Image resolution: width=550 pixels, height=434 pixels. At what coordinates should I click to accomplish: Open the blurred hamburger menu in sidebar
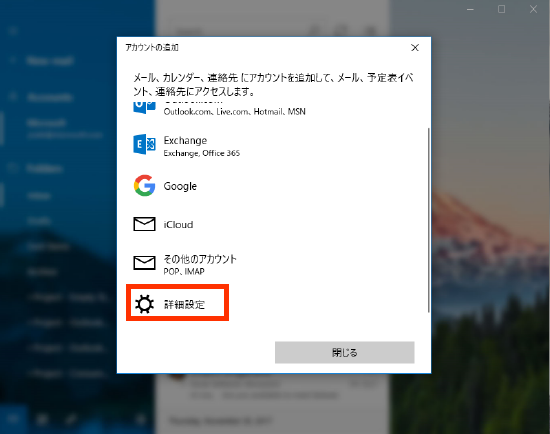click(13, 31)
